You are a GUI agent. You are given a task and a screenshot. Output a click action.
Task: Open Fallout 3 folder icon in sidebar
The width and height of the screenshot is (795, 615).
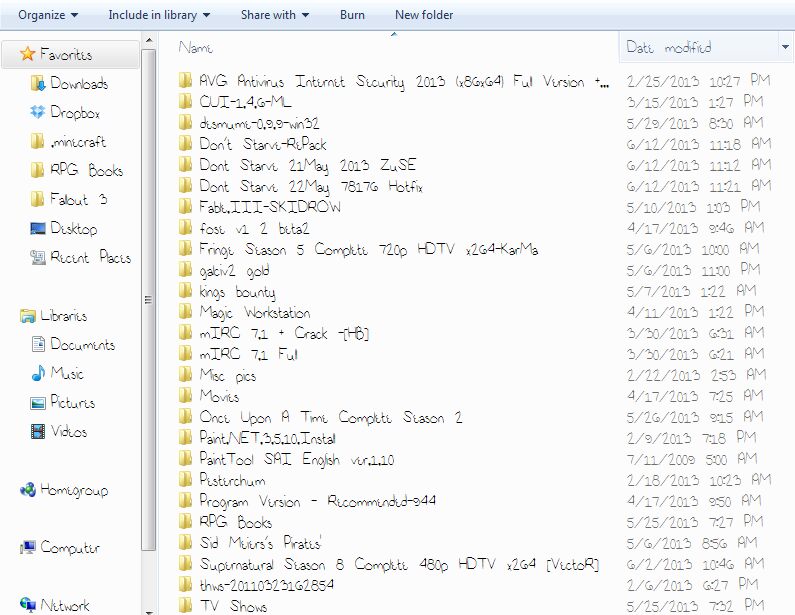tap(38, 199)
